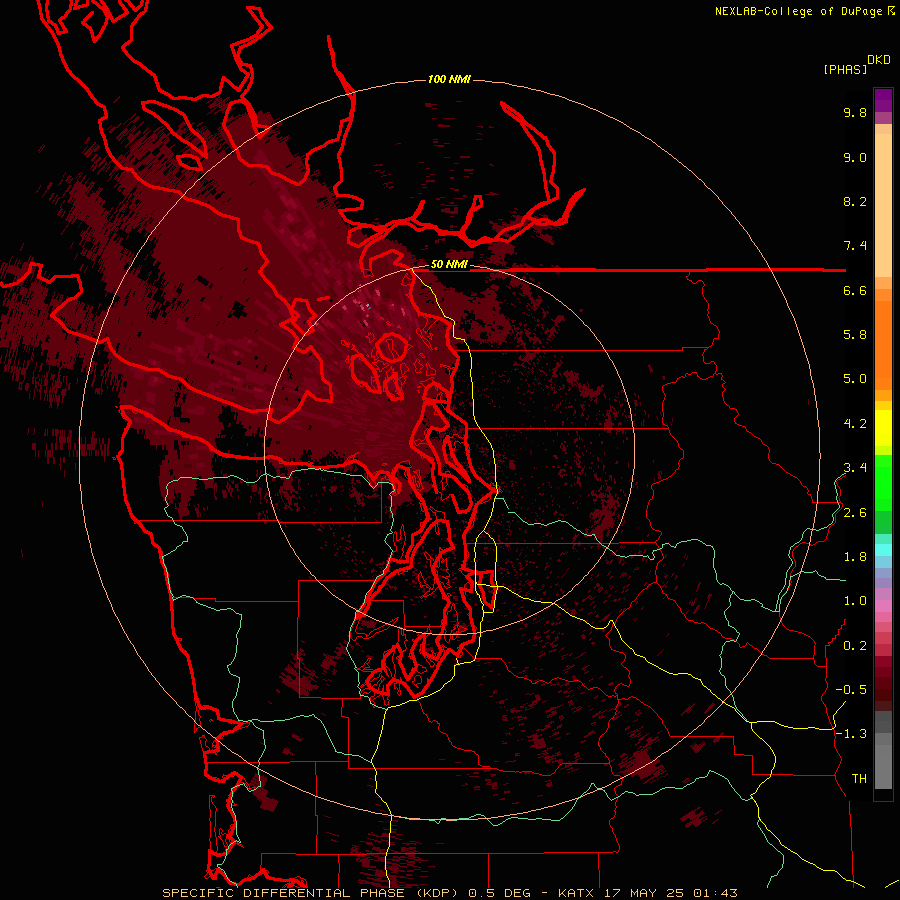Click the 9.0 value on the scale
The width and height of the screenshot is (900, 900).
pos(855,157)
